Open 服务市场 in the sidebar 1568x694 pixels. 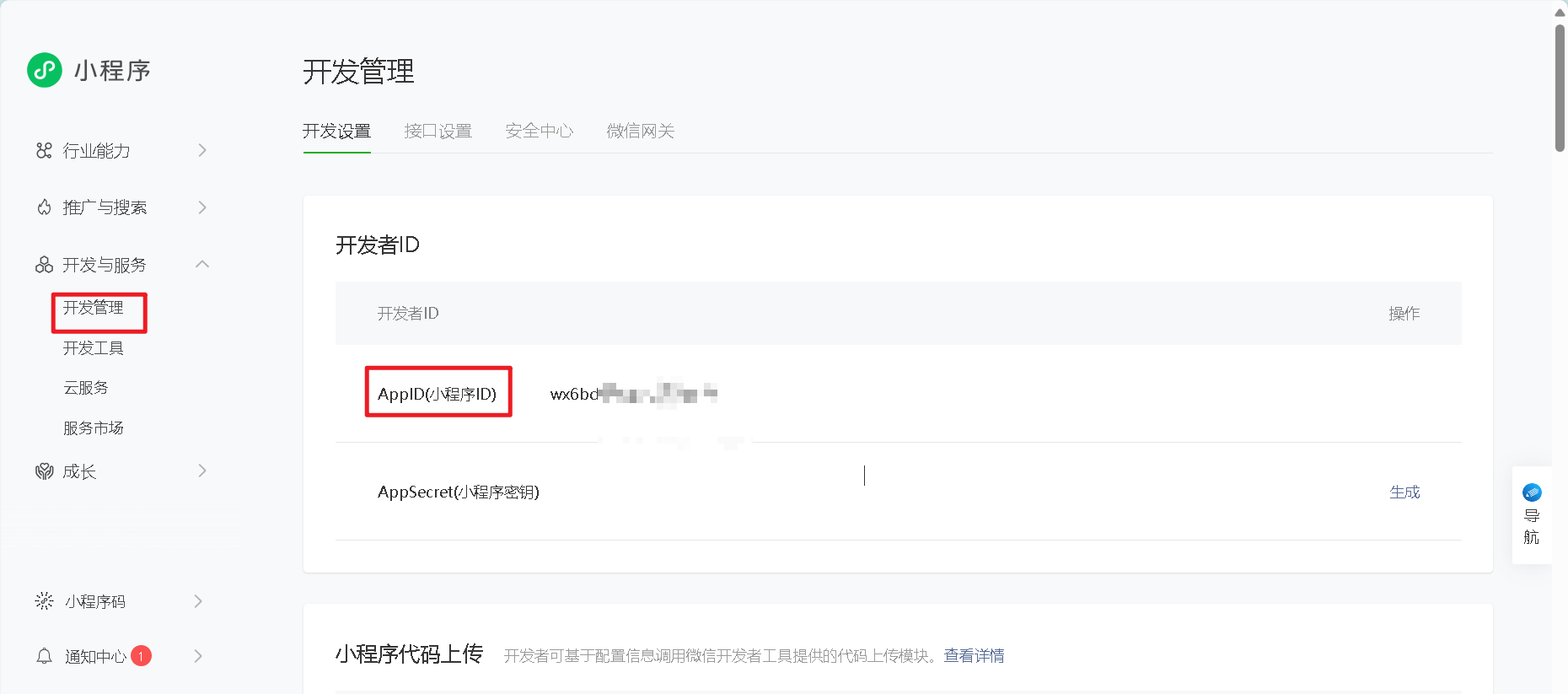[x=94, y=428]
